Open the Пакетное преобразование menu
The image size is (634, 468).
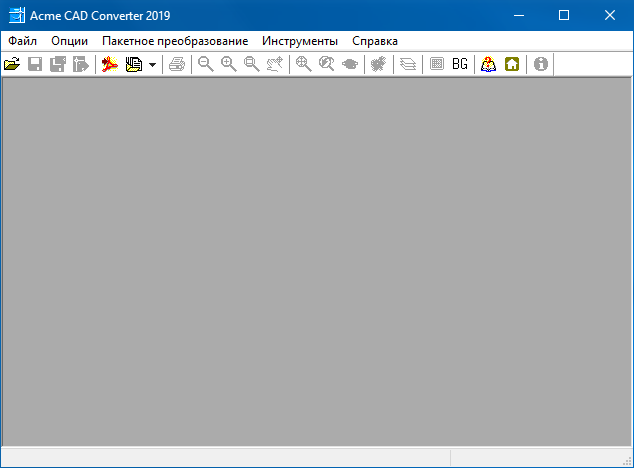(175, 41)
